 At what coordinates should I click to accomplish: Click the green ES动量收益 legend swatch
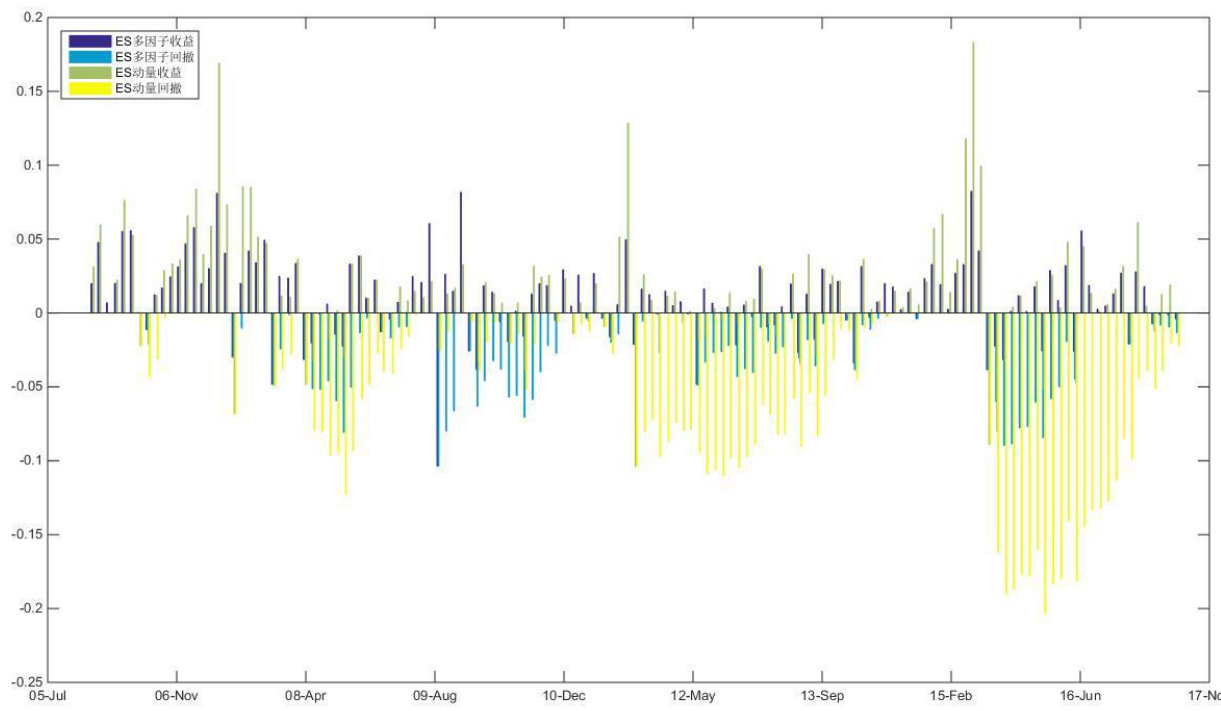coord(89,73)
